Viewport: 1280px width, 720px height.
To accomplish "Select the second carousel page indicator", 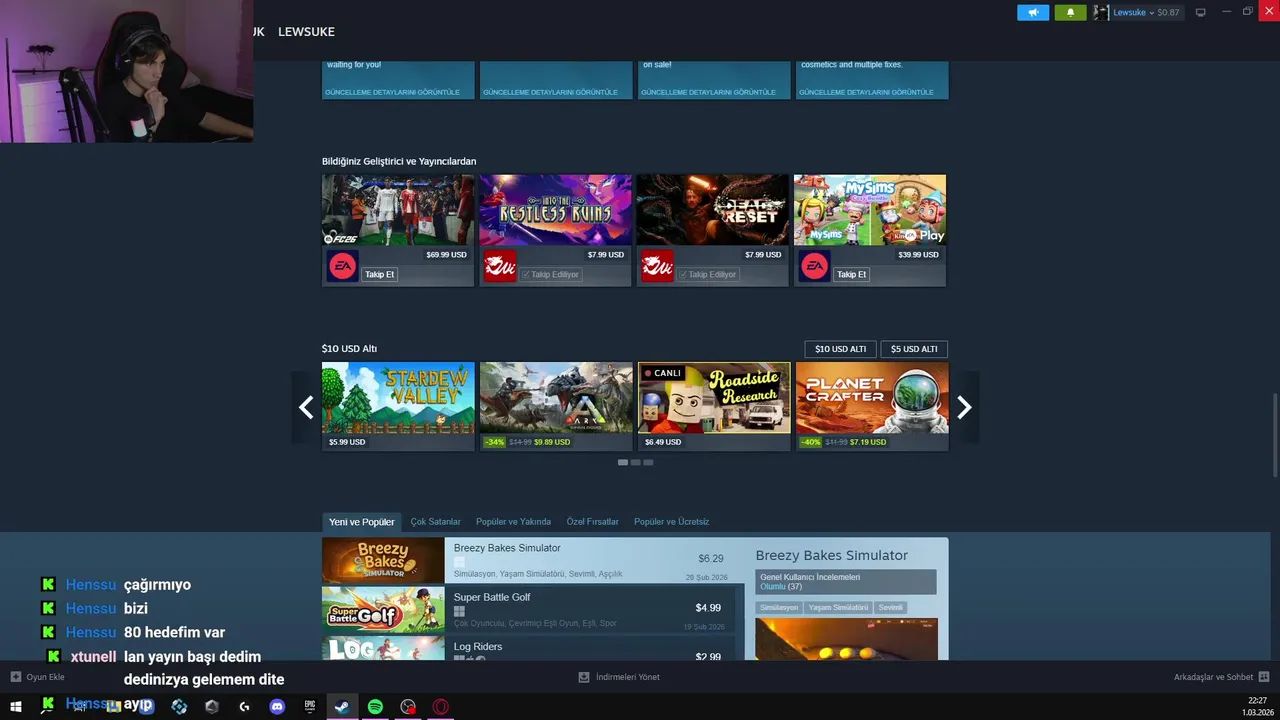I will click(635, 462).
